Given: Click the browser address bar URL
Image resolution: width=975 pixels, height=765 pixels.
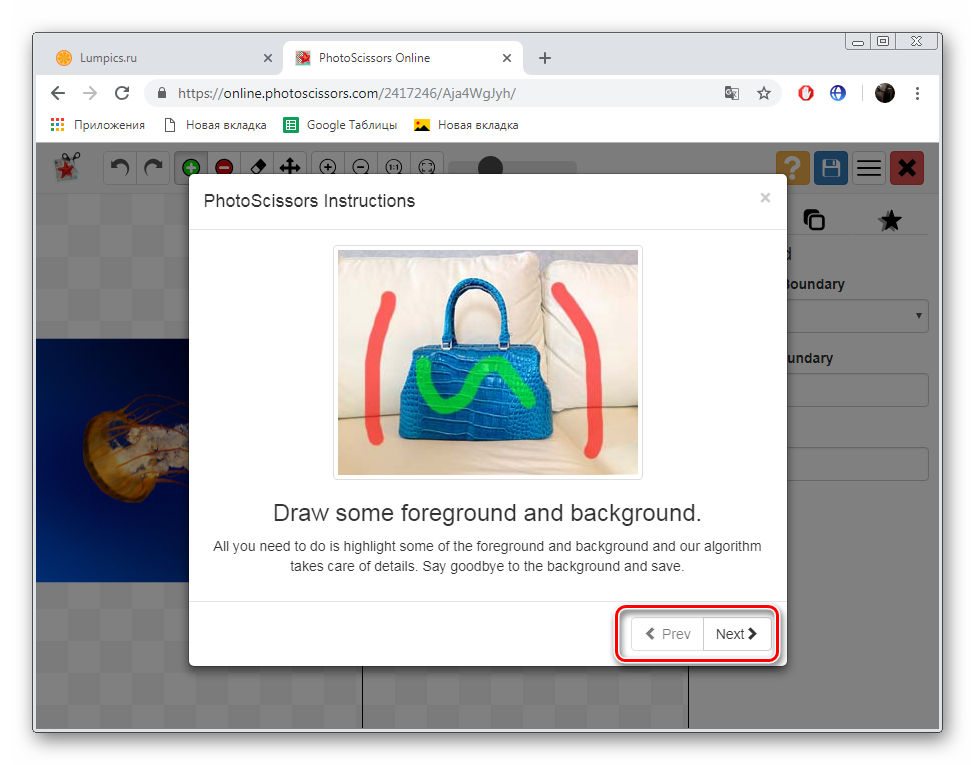Looking at the screenshot, I should 346,93.
